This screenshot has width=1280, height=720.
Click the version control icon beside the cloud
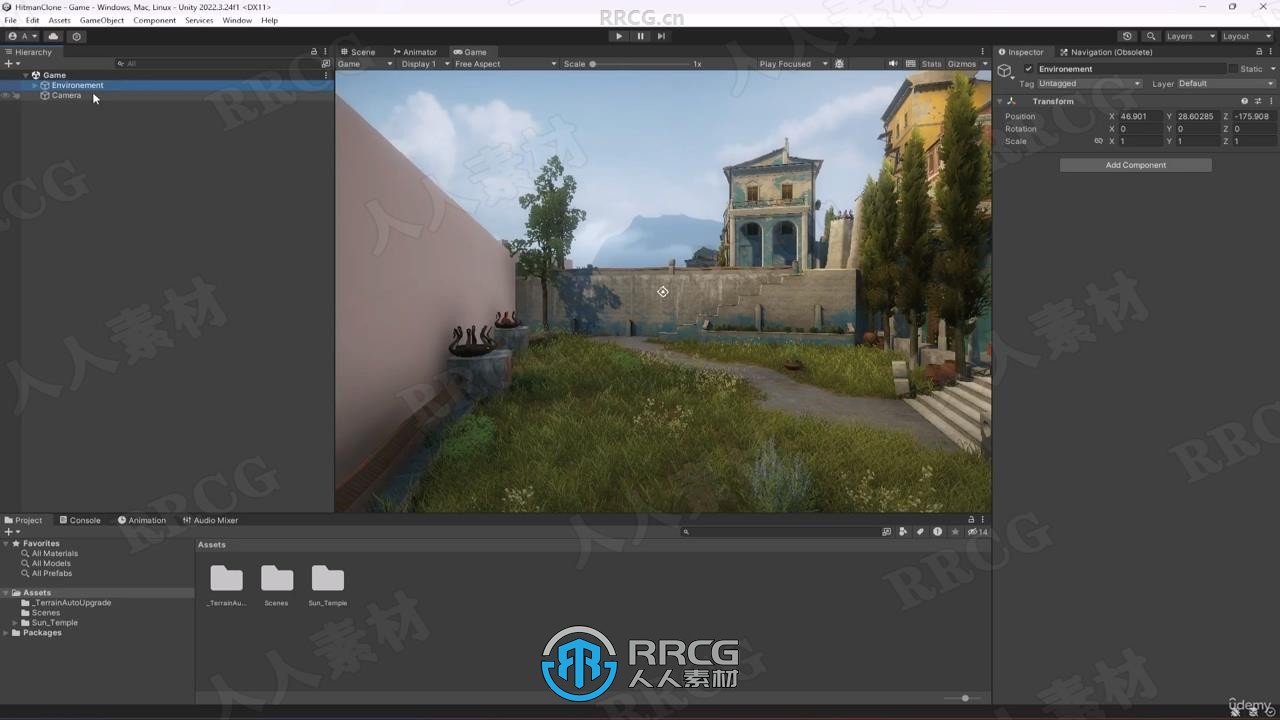point(76,36)
